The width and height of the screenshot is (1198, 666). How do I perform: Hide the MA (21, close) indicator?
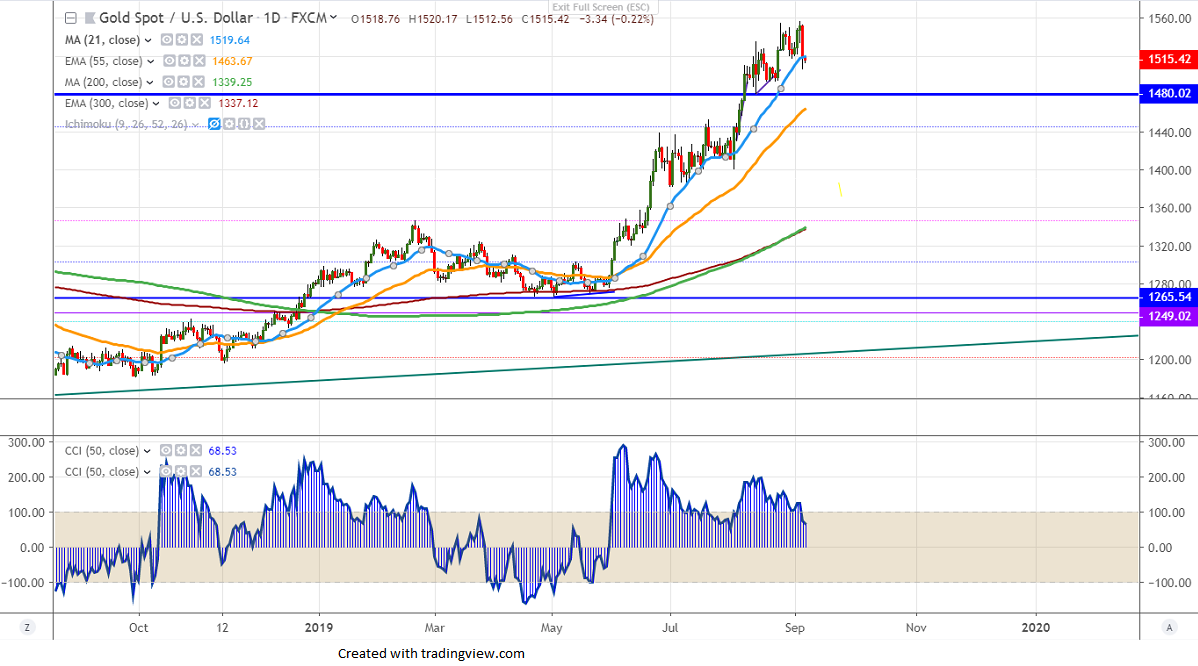(167, 40)
